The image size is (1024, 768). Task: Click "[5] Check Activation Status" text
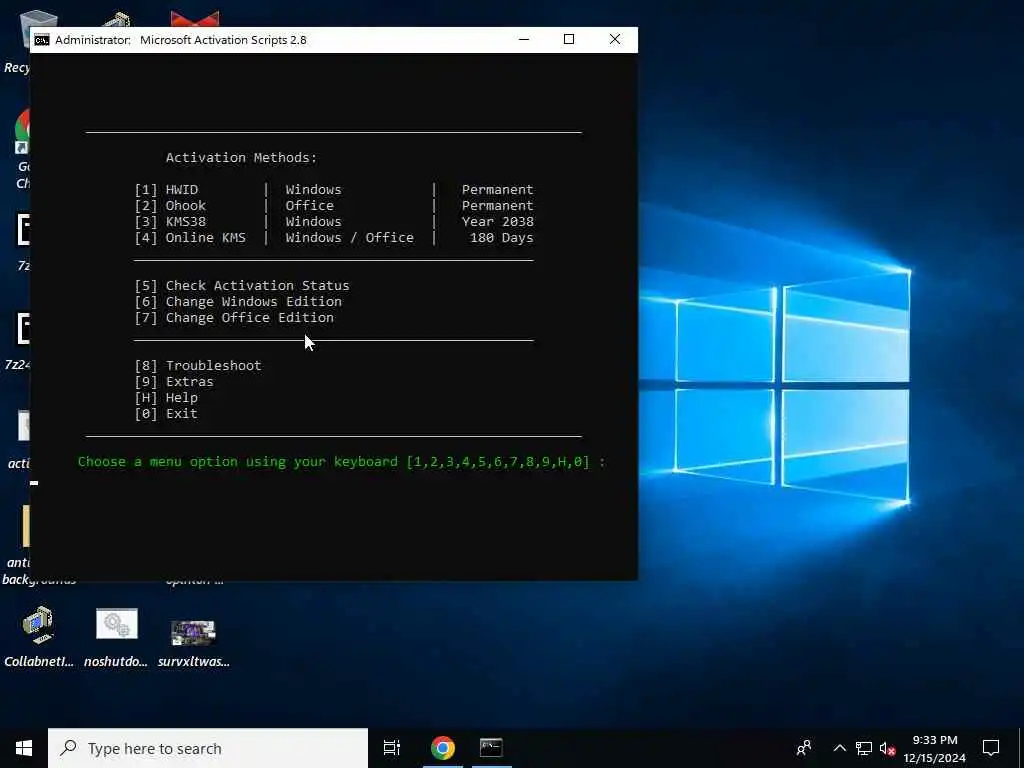coord(242,285)
